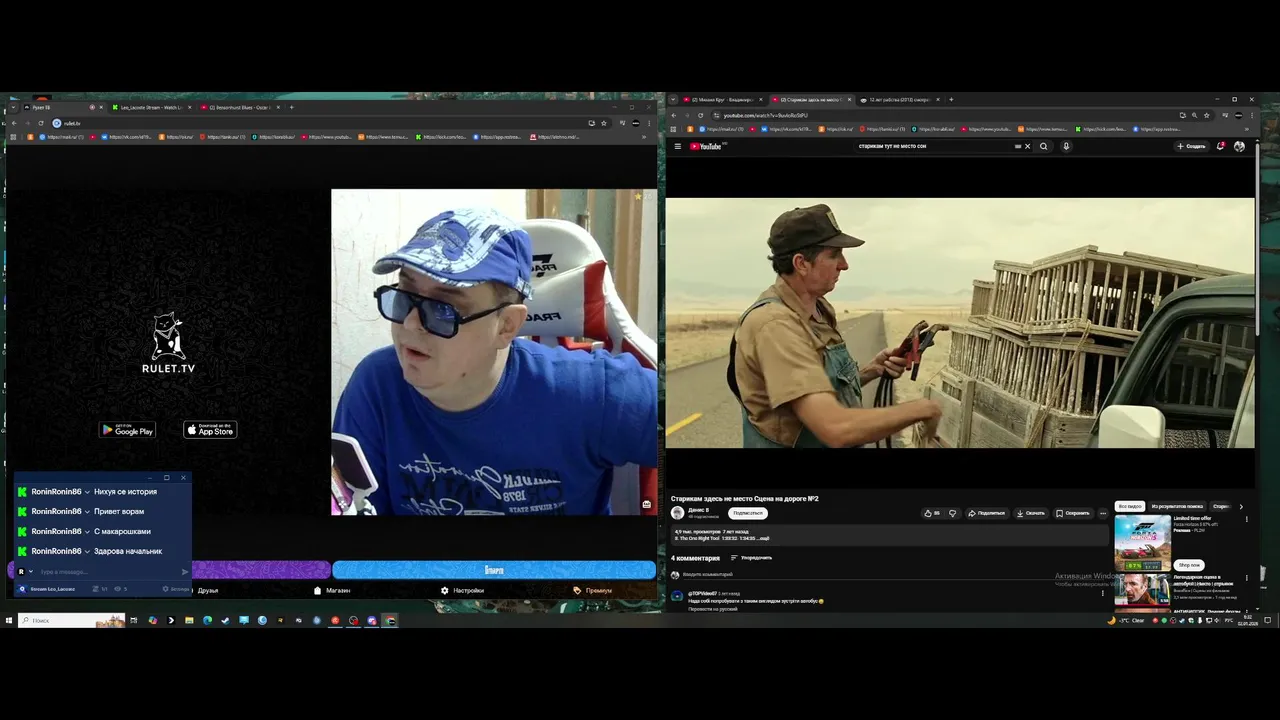
Task: Open the Премиум menu item
Action: pos(593,591)
